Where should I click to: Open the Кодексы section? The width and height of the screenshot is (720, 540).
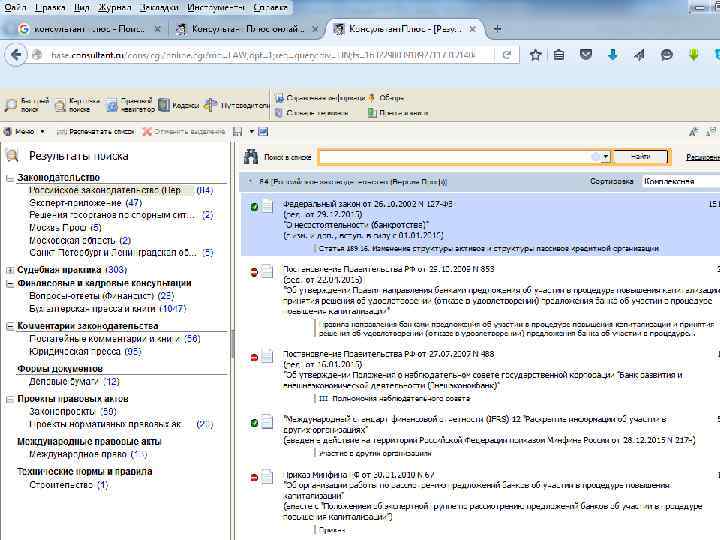pos(179,105)
